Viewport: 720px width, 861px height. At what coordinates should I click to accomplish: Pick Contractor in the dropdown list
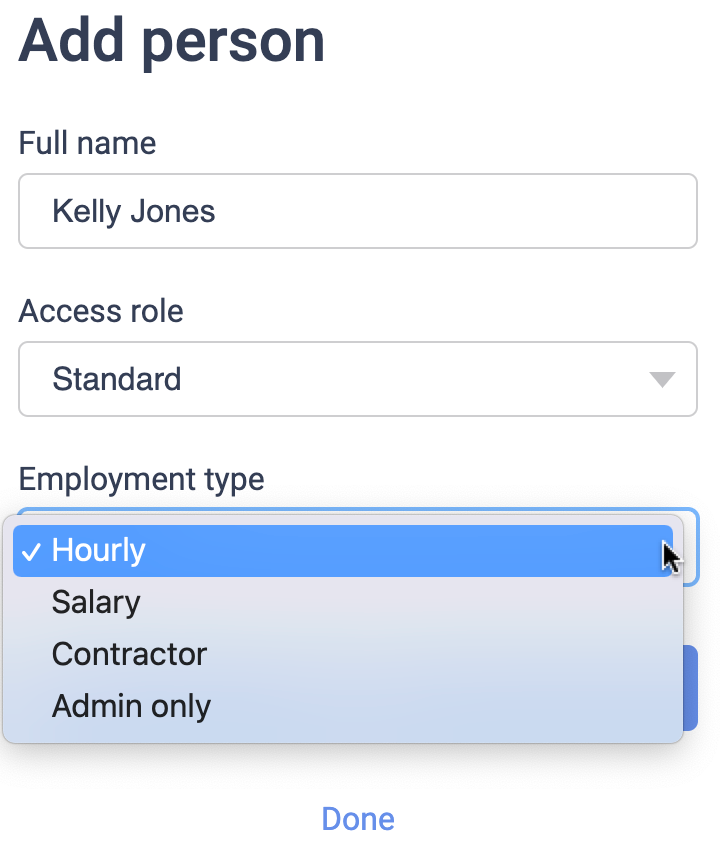pos(129,654)
